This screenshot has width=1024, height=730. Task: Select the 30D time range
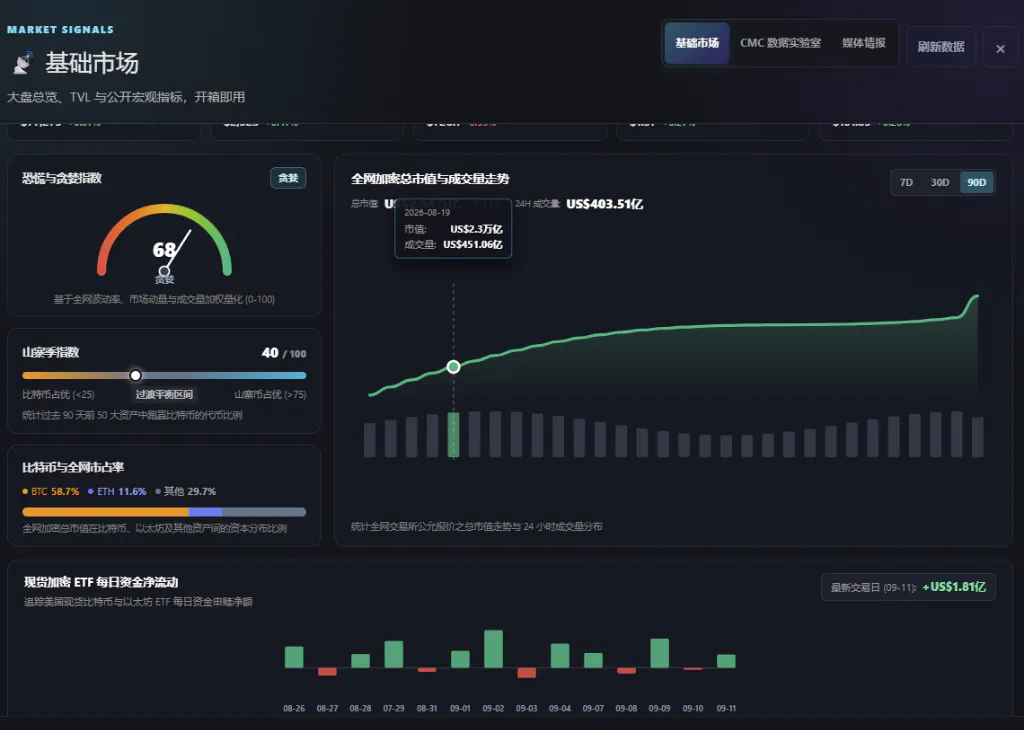[x=939, y=182]
